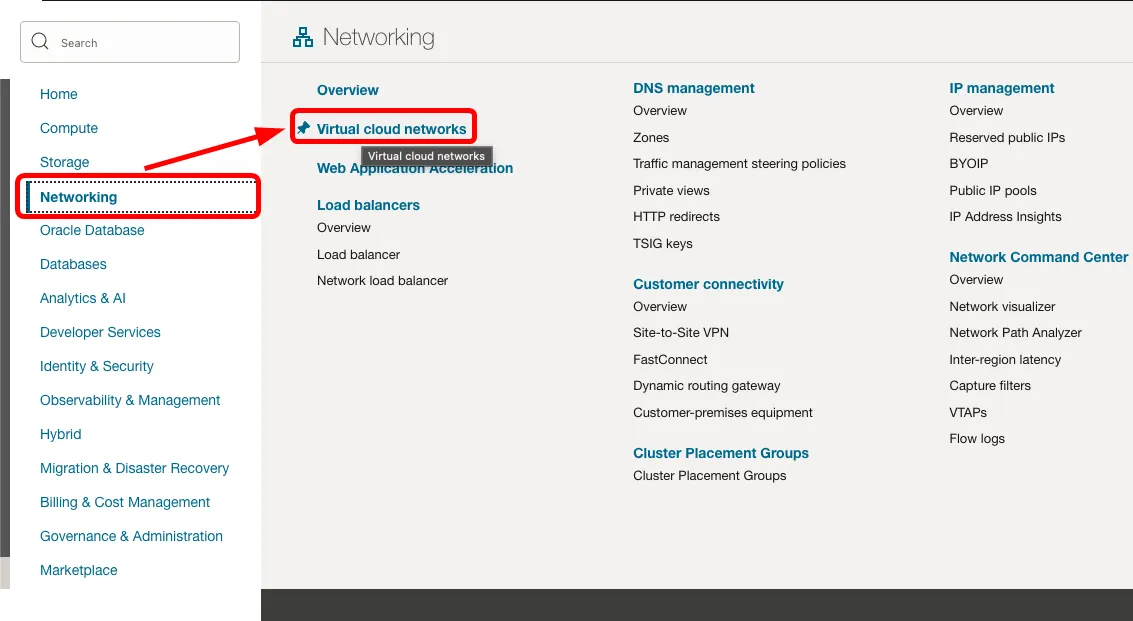The width and height of the screenshot is (1133, 621).
Task: Open Customer-premises equipment
Action: coord(723,412)
